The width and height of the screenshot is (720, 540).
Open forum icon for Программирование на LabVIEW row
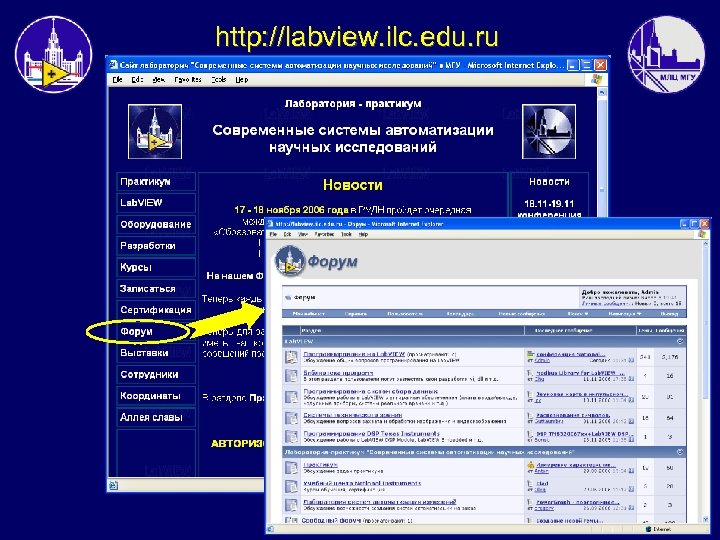(291, 357)
